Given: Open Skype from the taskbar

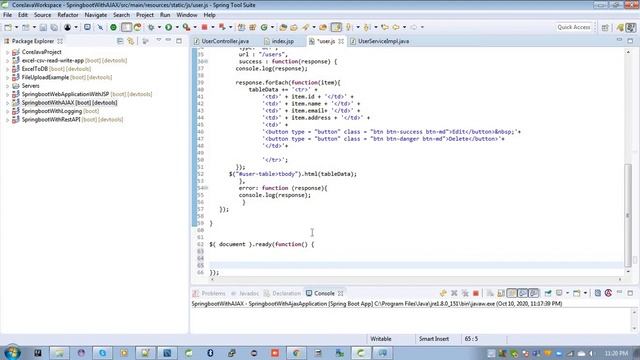Looking at the screenshot, I should 102,353.
